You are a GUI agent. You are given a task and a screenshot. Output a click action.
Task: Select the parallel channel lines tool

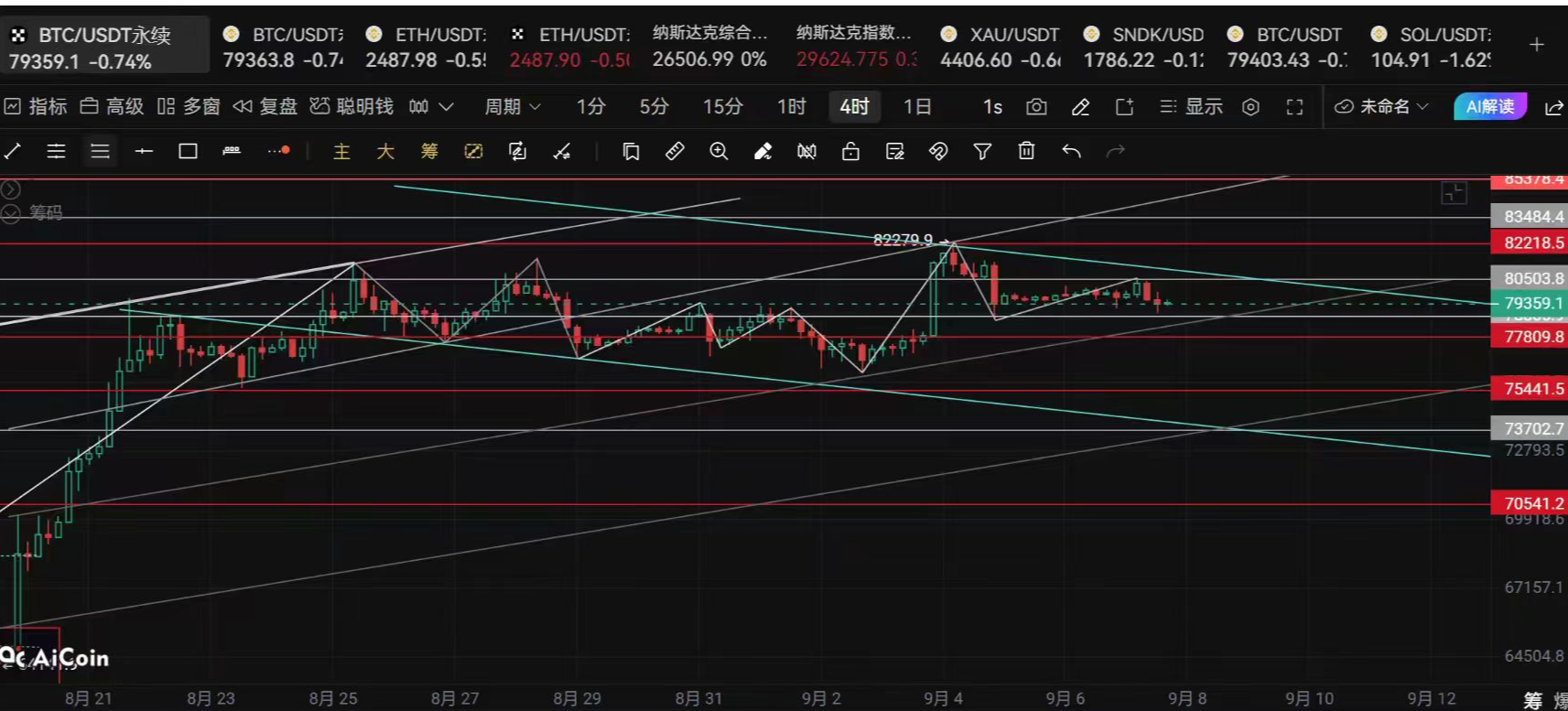tap(56, 151)
